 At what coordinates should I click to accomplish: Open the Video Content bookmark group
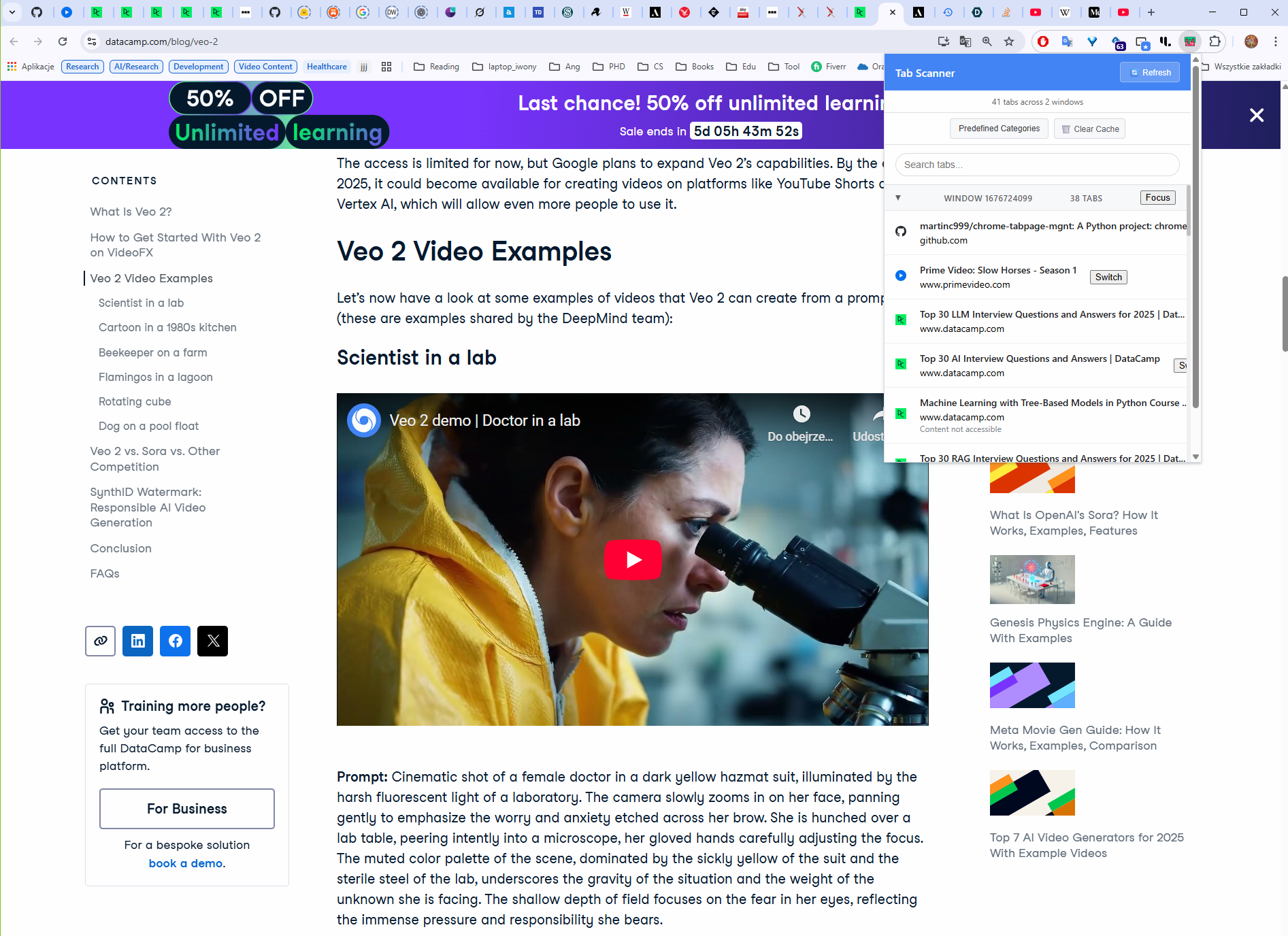(265, 67)
